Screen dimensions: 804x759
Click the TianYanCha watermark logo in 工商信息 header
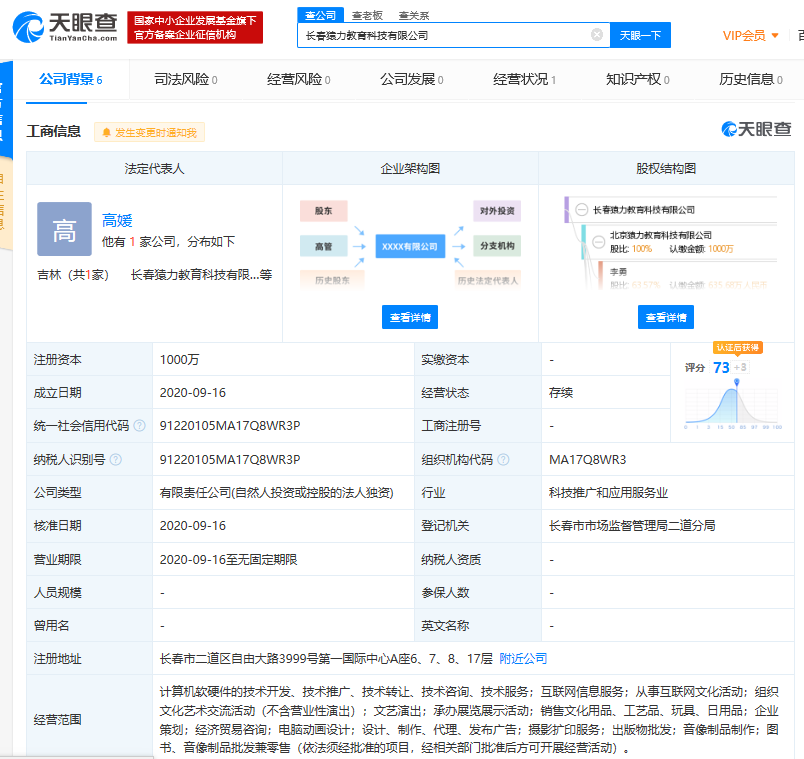pos(756,129)
